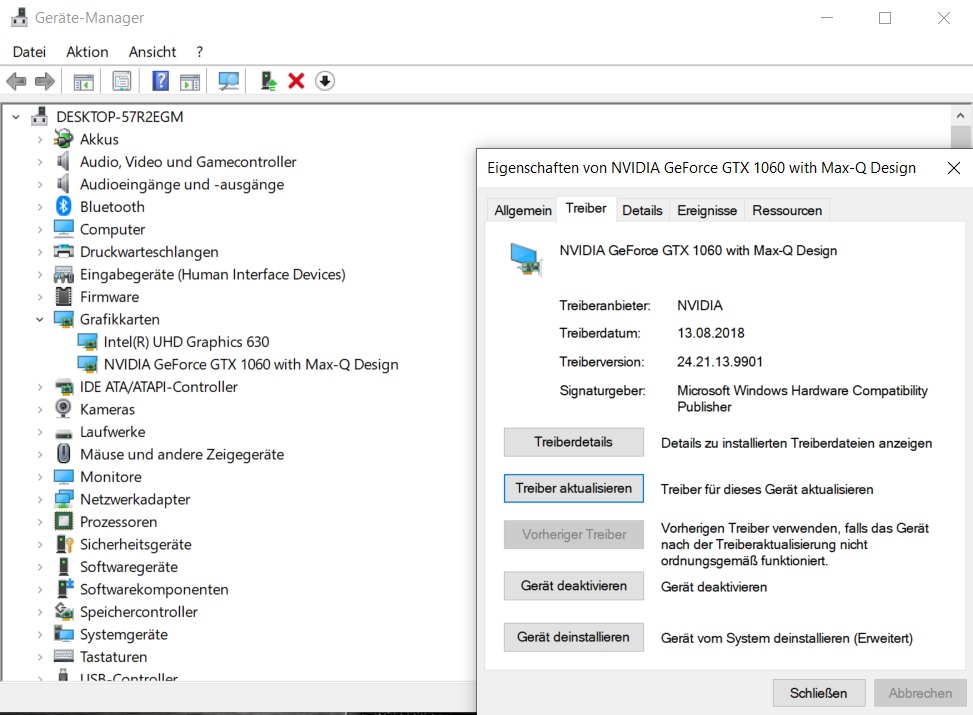Click the show/hide console tree toolbar icon
Viewport: 973px width, 715px height.
[84, 81]
